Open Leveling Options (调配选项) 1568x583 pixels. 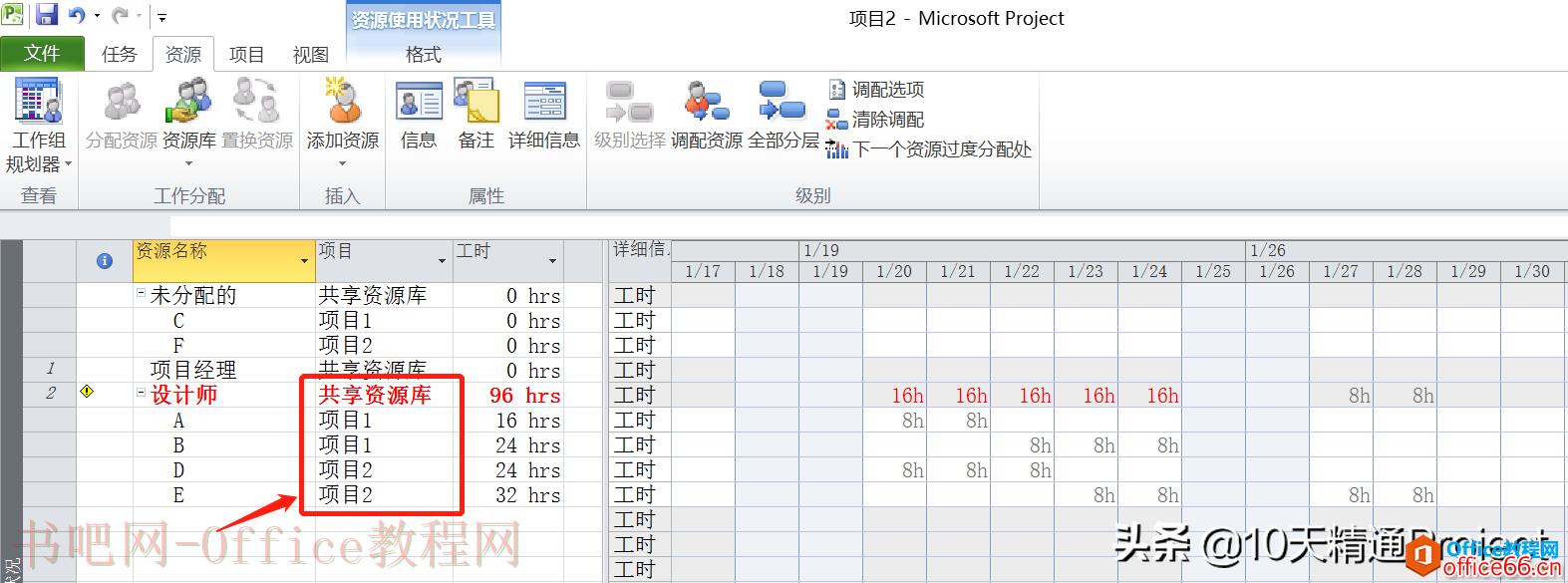pyautogui.click(x=876, y=90)
